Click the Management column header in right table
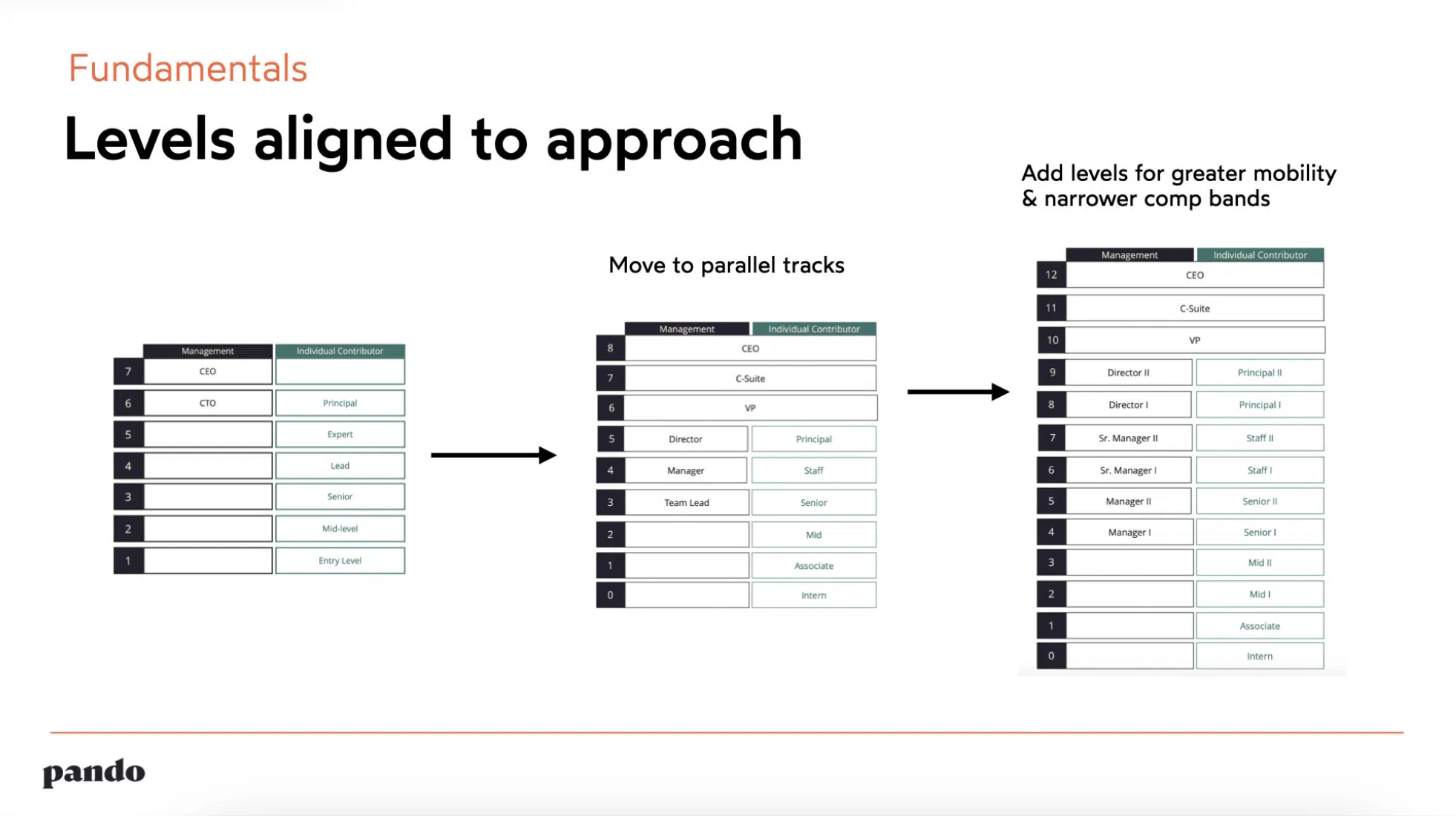1456x816 pixels. point(1128,255)
